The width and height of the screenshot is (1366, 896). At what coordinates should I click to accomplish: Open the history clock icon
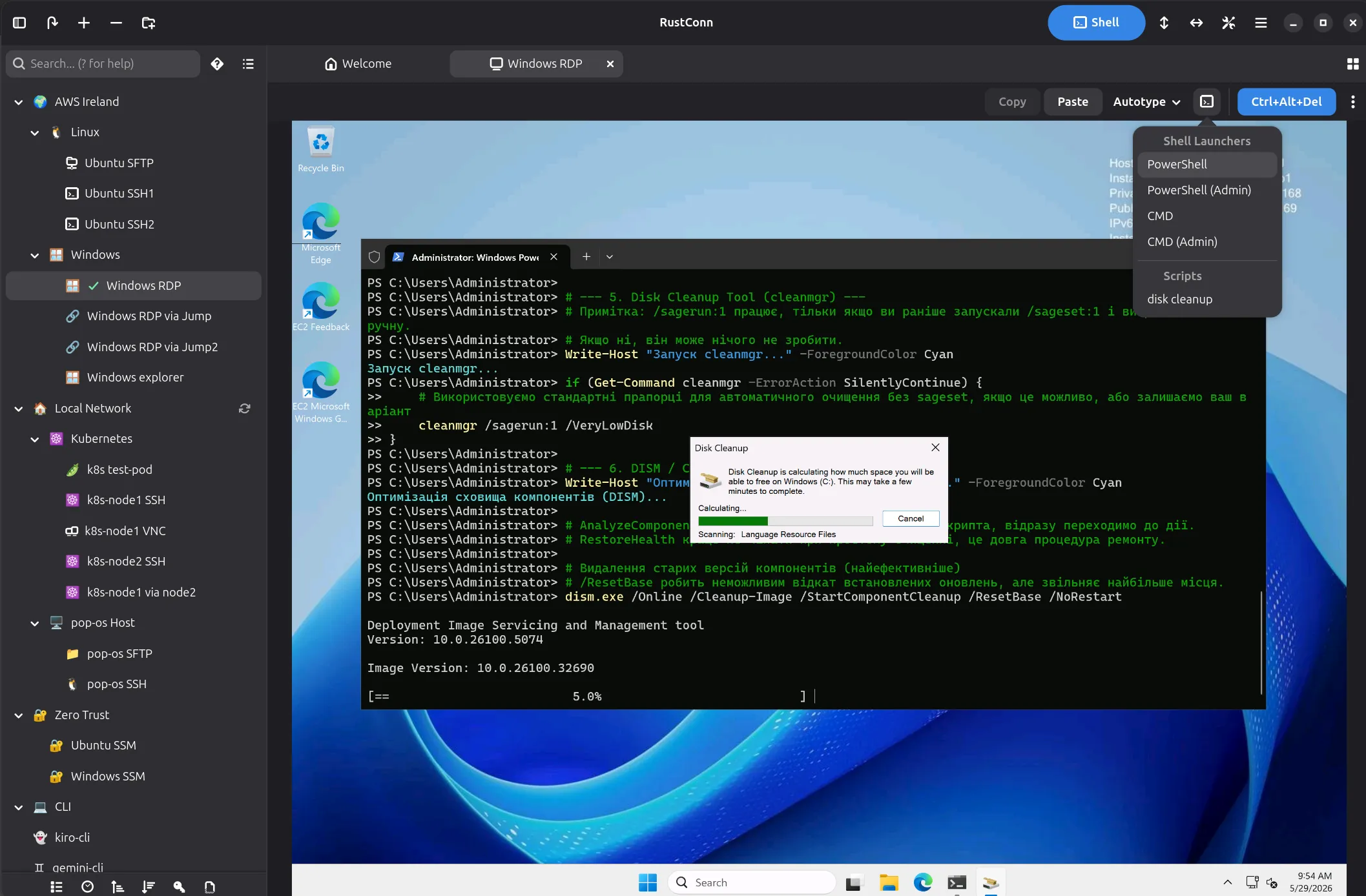(87, 886)
